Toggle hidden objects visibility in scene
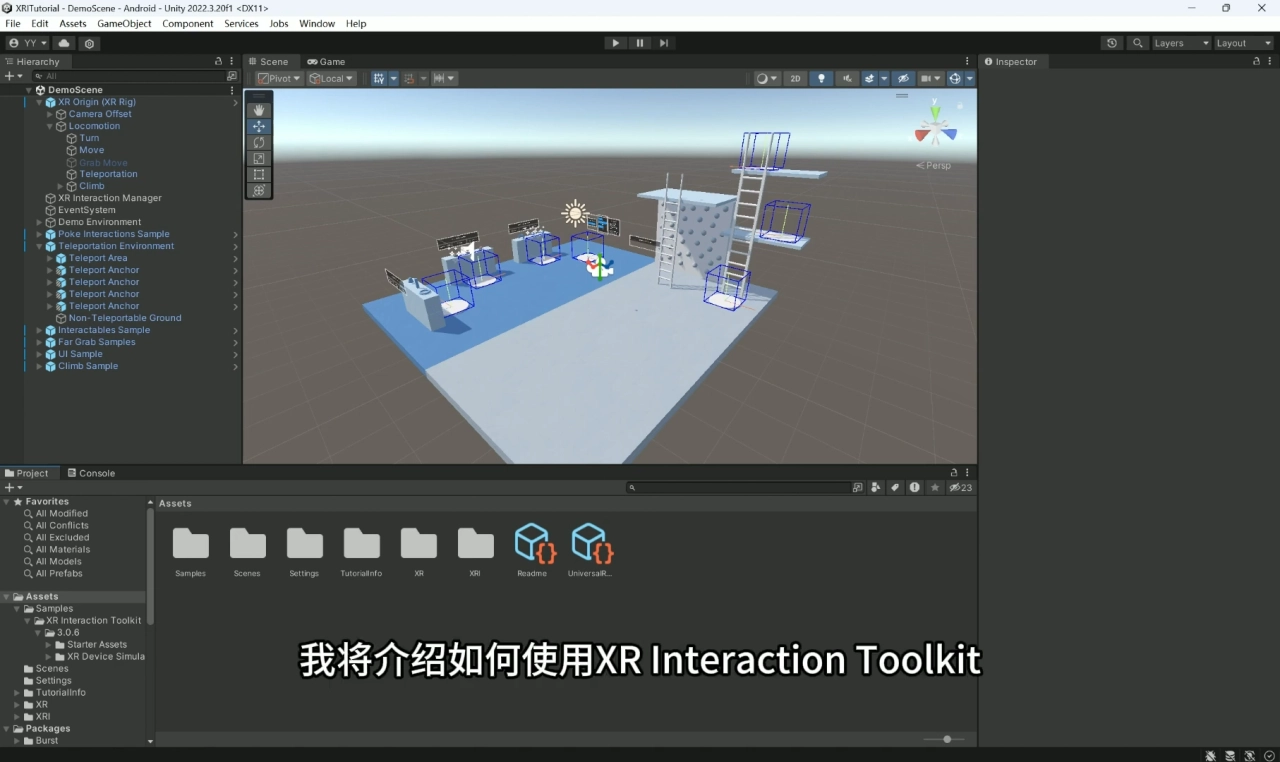 coord(903,78)
